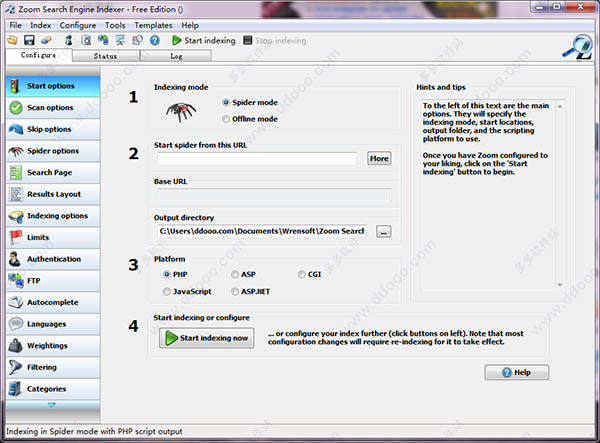Viewport: 600px width, 443px height.
Task: Click the presentation board toolbar icon
Action: pyautogui.click(x=120, y=40)
